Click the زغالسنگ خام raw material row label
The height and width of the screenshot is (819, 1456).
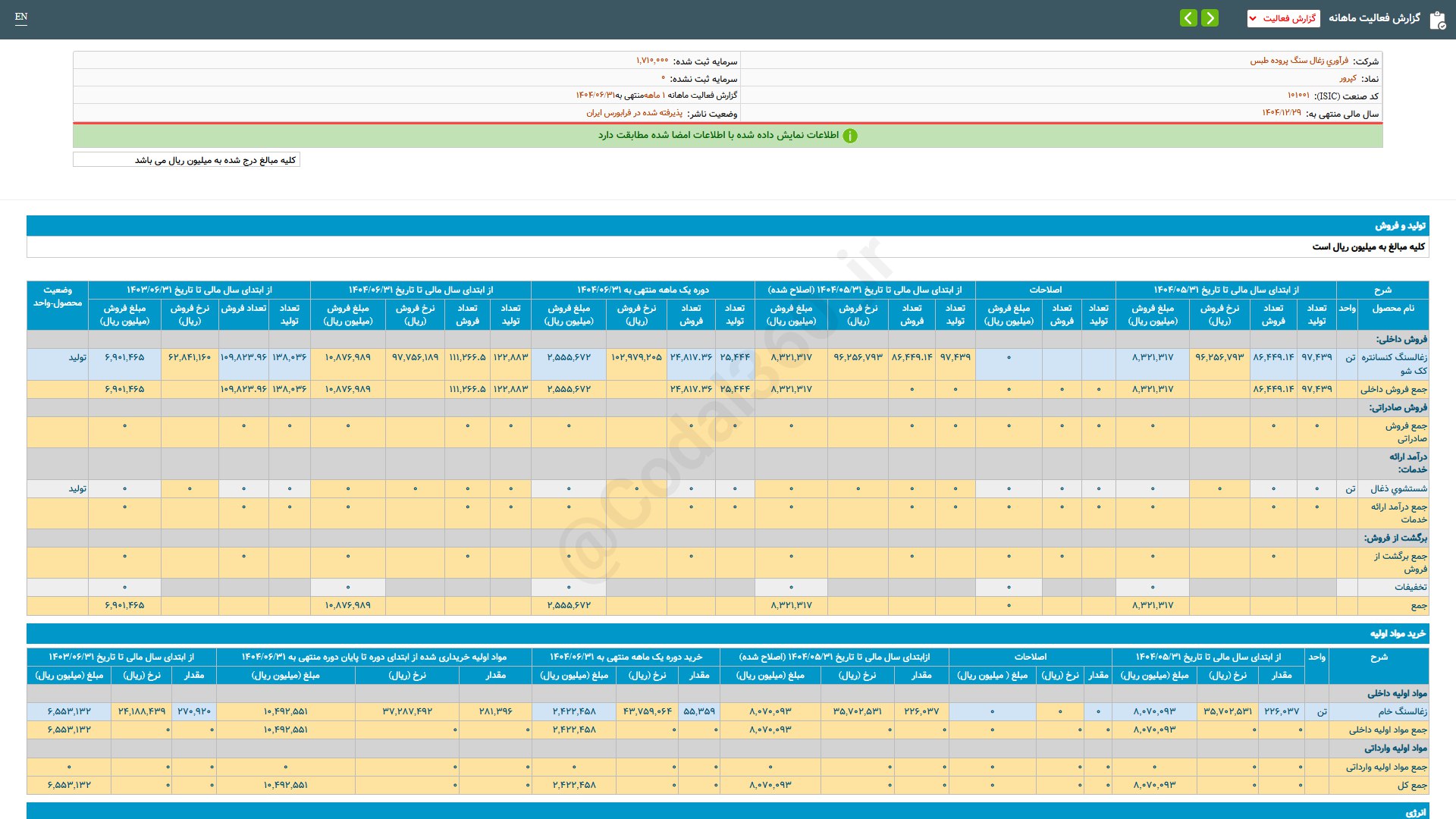(1402, 712)
